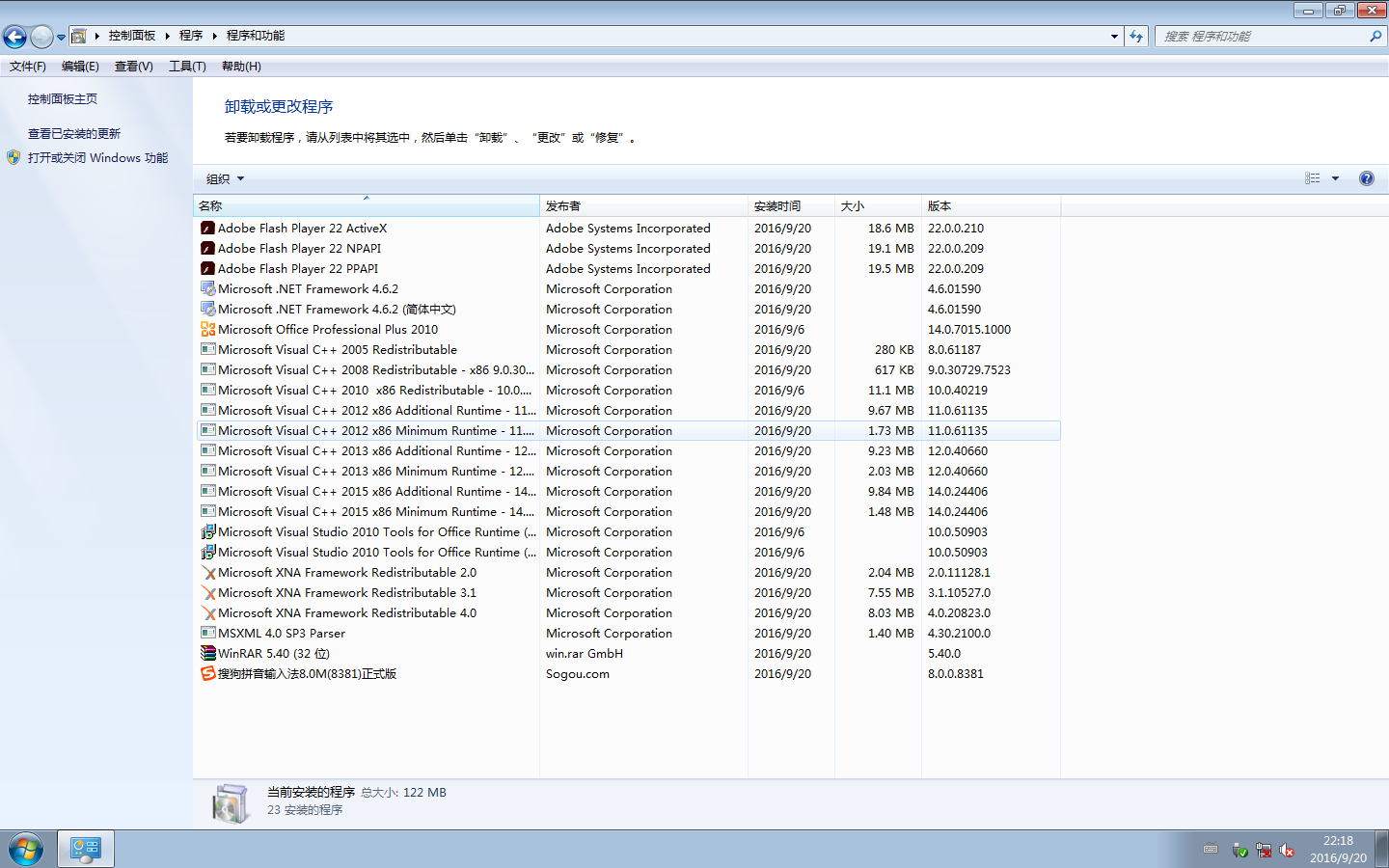
Task: Click the XNA Framework Redistributable 4.0 icon
Action: [207, 613]
